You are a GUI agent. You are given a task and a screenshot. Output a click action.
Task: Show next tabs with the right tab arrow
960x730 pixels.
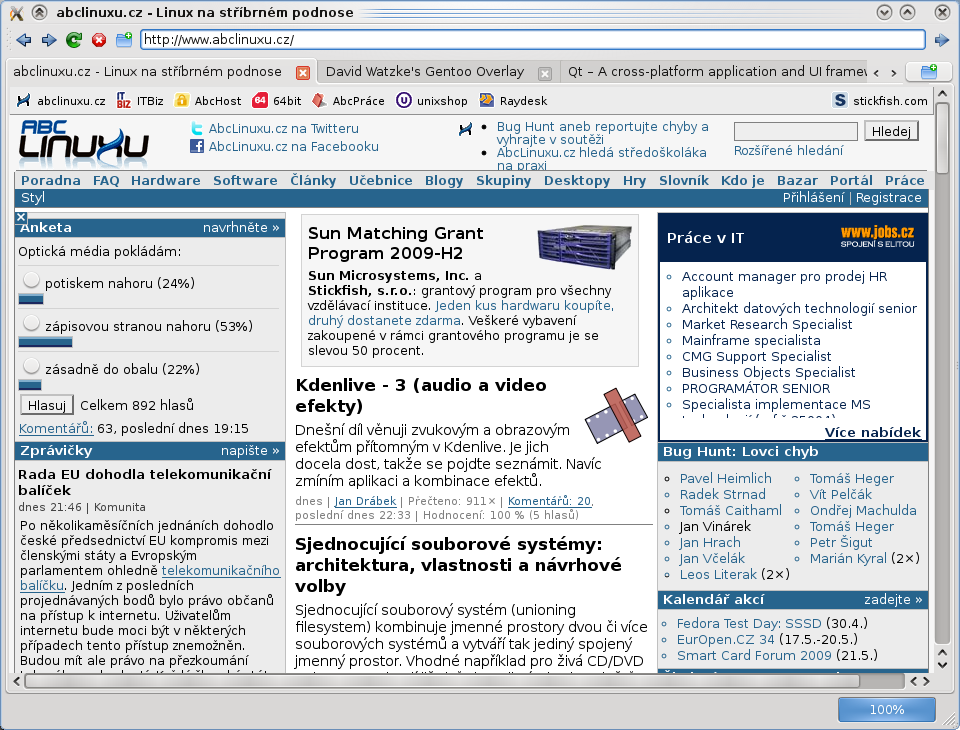click(x=894, y=73)
